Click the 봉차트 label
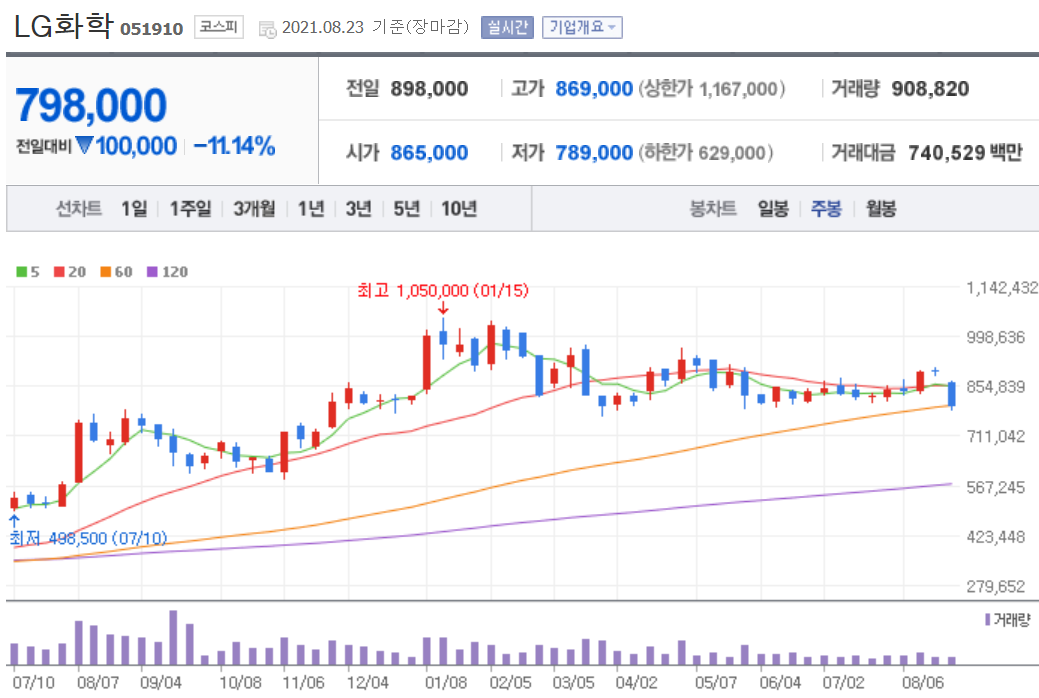This screenshot has height=698, width=1039. pyautogui.click(x=713, y=209)
